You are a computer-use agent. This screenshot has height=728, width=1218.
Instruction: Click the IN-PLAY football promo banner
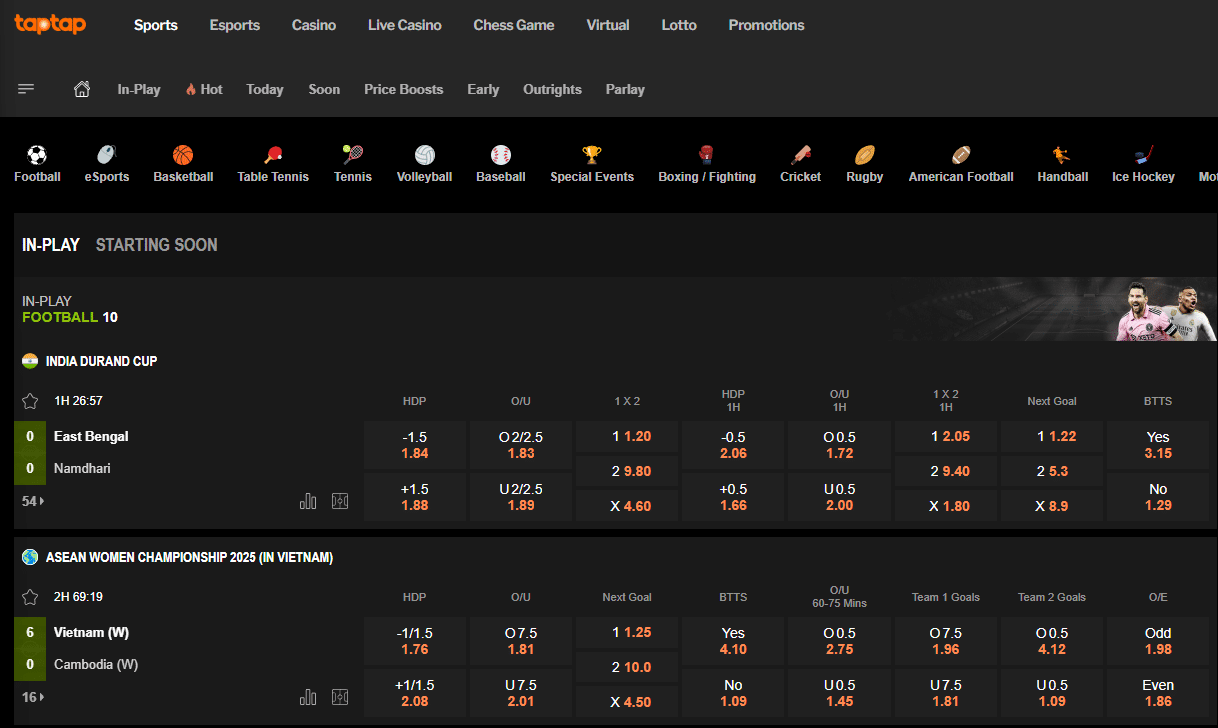pos(1050,309)
